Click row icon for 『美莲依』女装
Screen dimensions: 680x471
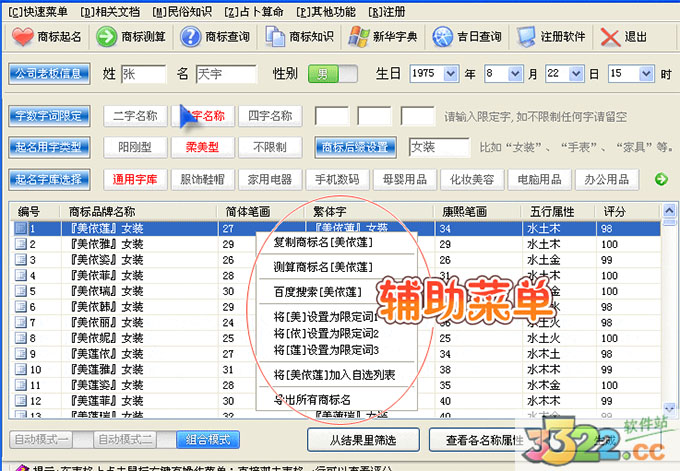(20, 353)
